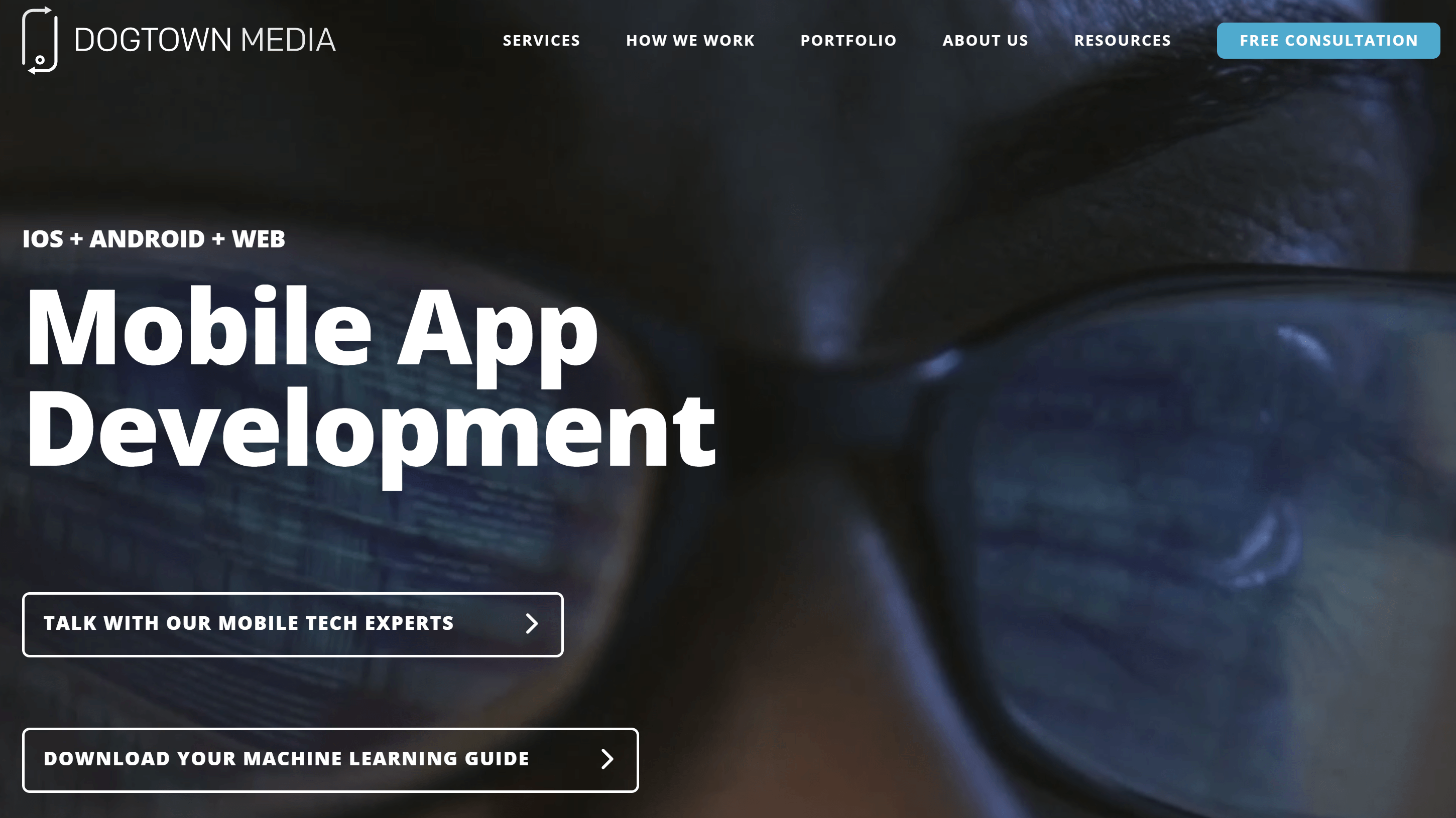Click the arrow icon on consultation button
Viewport: 1456px width, 818px height.
coord(530,624)
